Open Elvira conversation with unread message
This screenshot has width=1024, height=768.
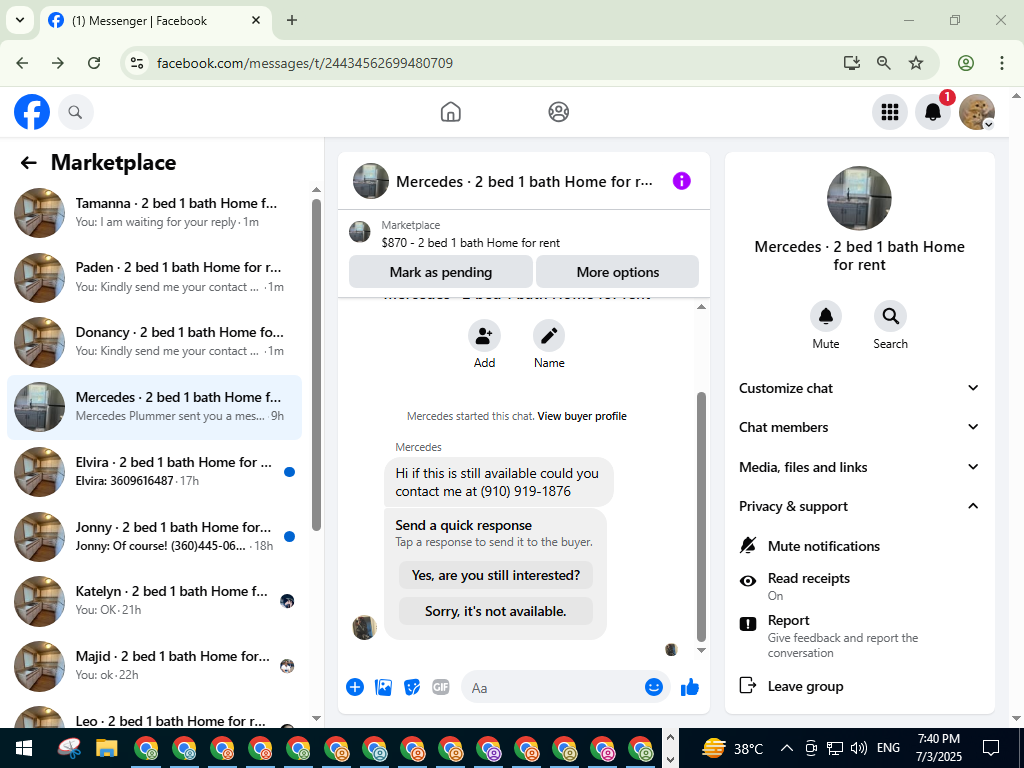[x=155, y=472]
